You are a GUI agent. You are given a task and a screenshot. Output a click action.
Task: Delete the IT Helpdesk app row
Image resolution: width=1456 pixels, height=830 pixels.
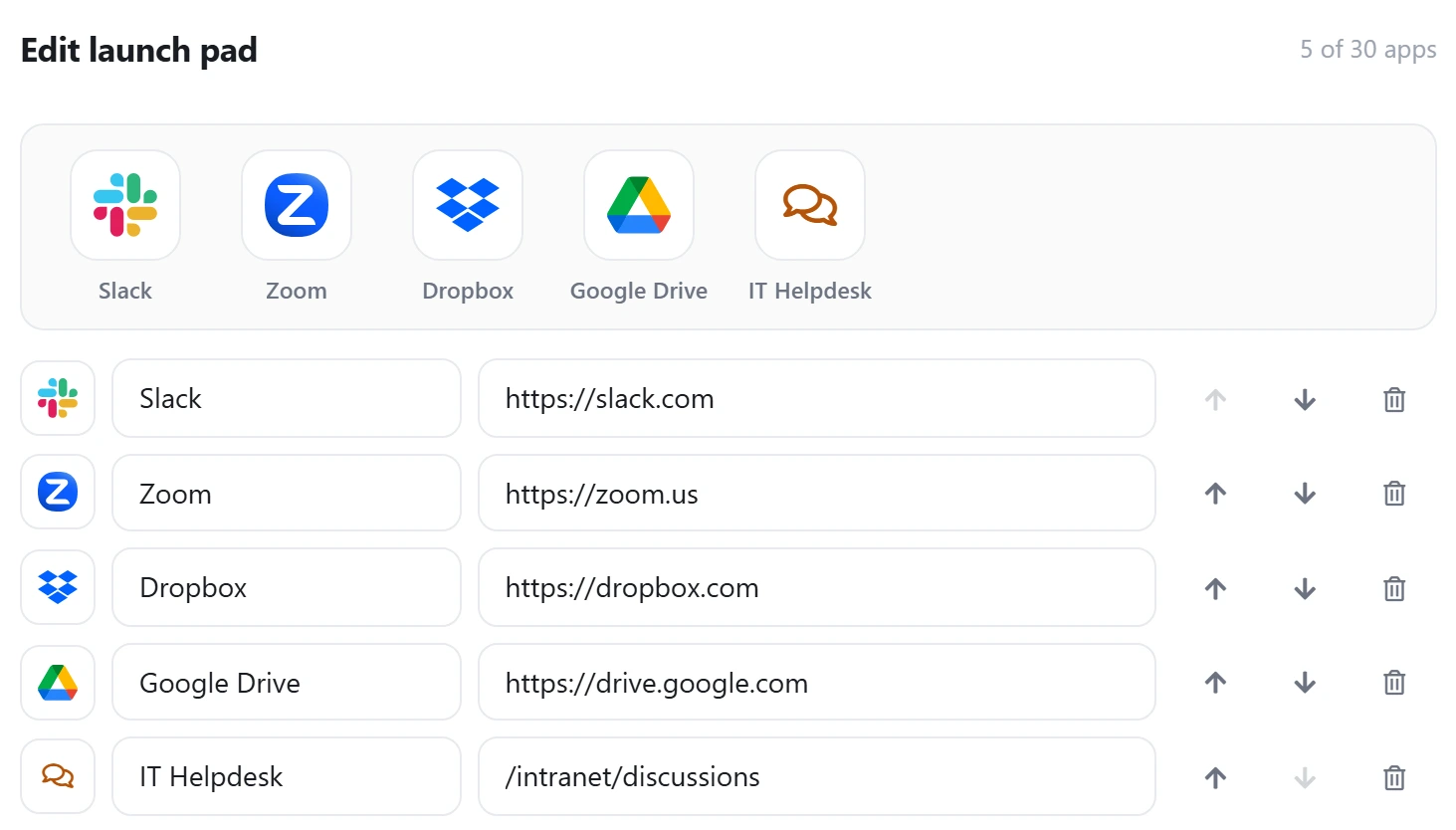1394,778
